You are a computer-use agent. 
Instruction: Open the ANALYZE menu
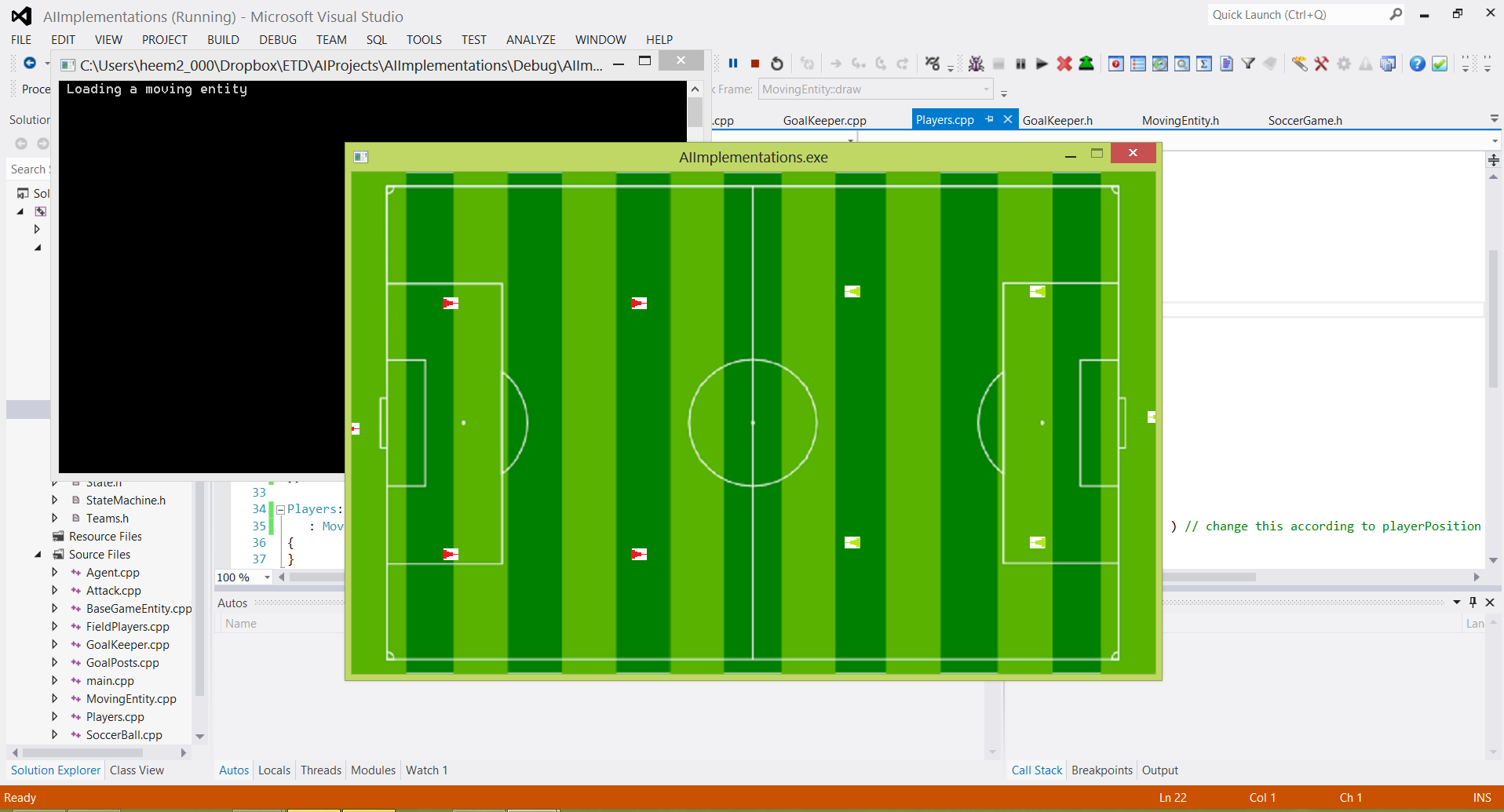pos(531,39)
